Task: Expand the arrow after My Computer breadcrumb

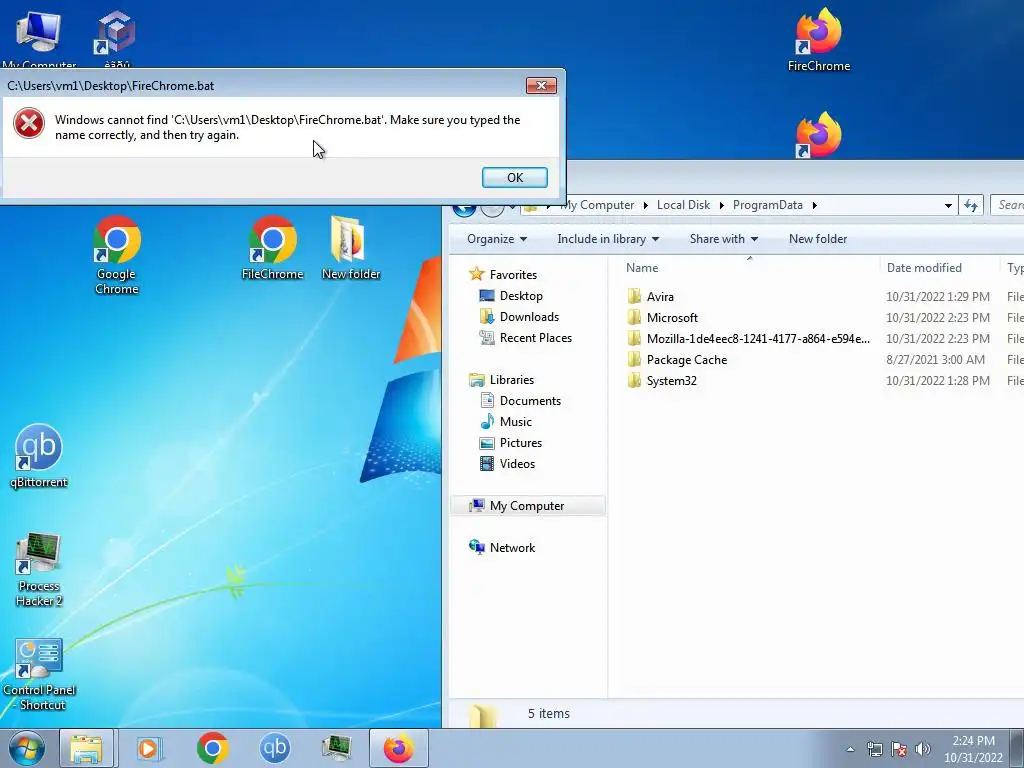Action: pyautogui.click(x=645, y=205)
